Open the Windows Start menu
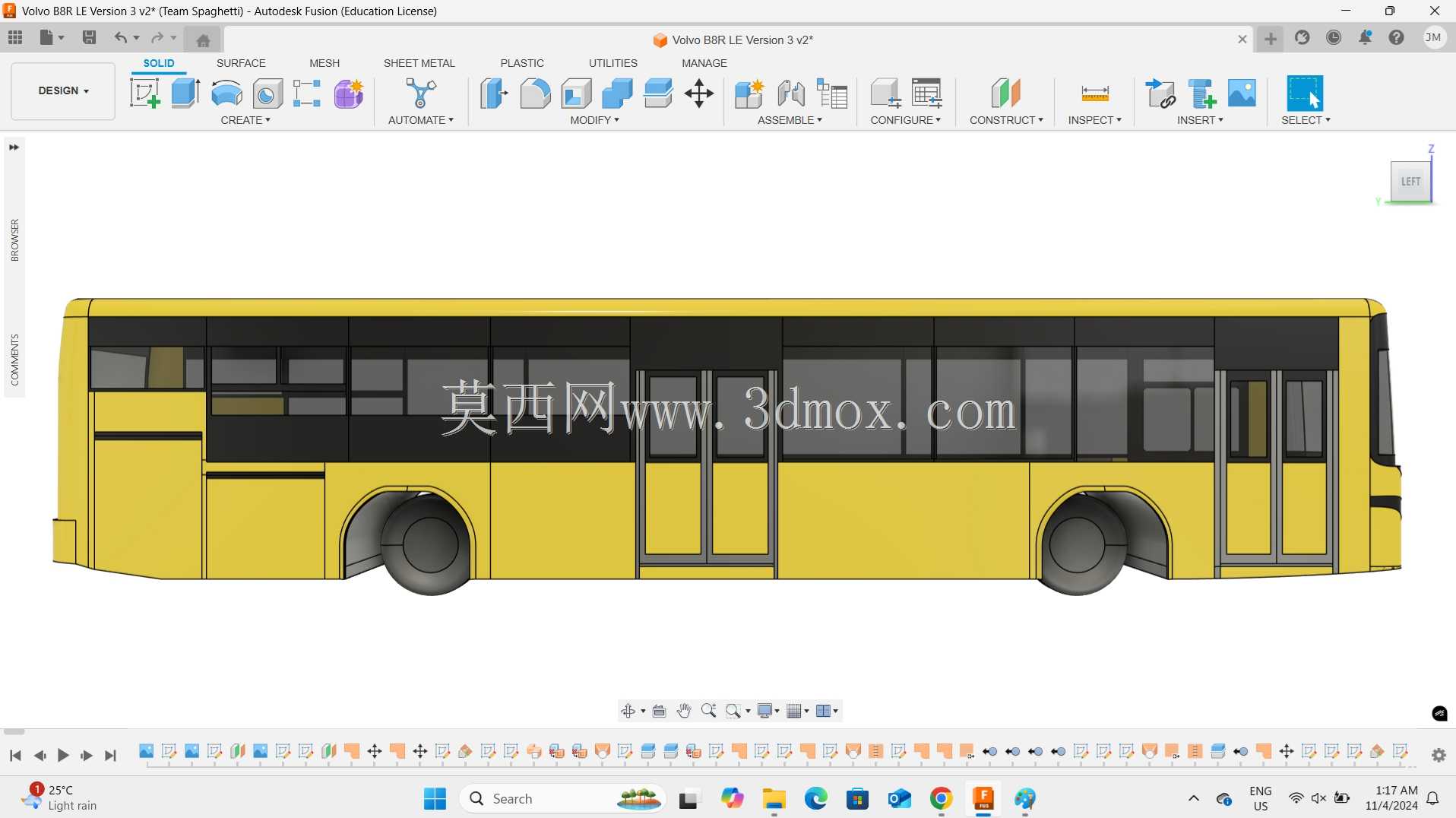This screenshot has width=1456, height=818. [435, 798]
